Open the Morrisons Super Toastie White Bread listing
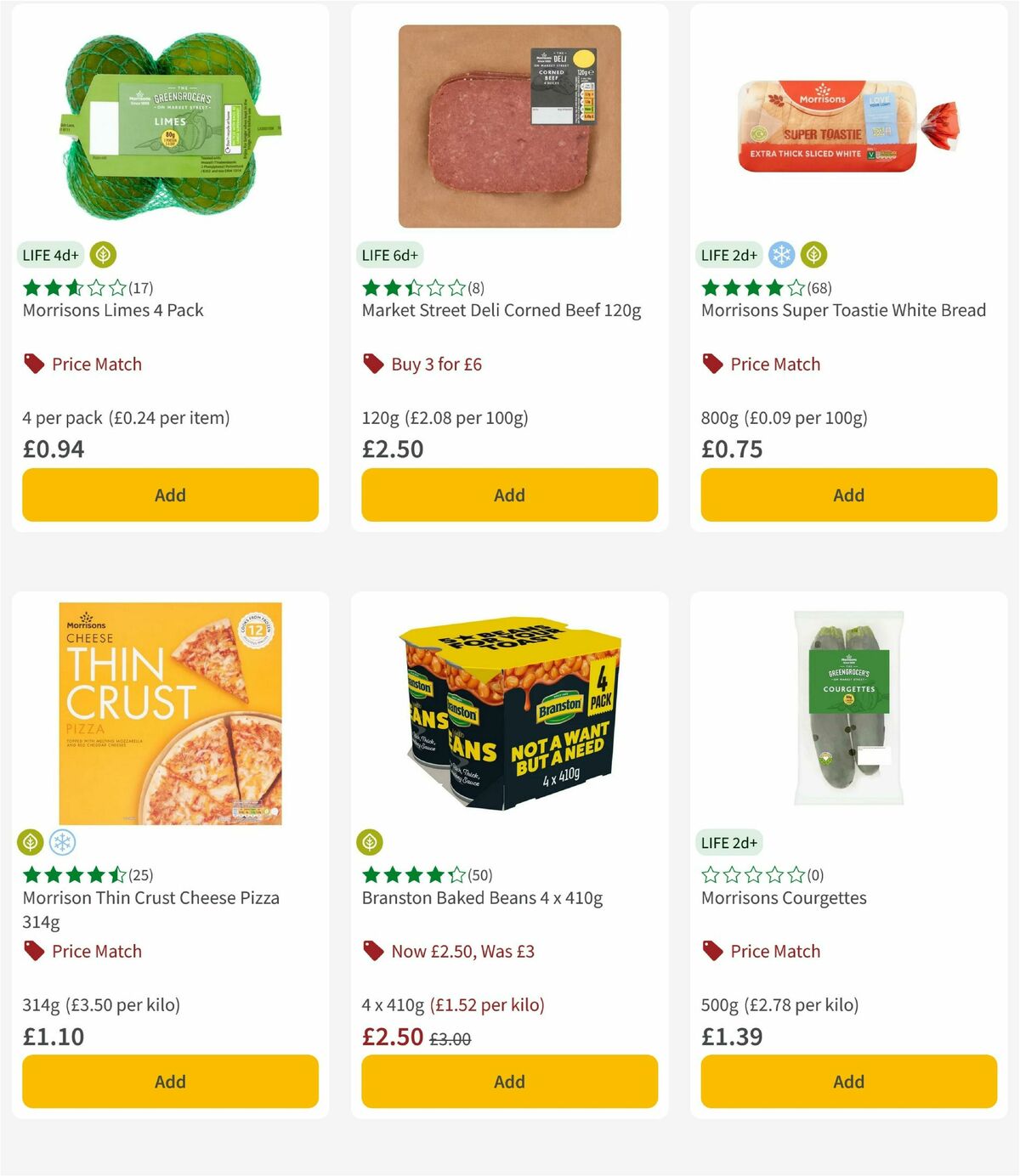1020x1176 pixels. tap(842, 310)
